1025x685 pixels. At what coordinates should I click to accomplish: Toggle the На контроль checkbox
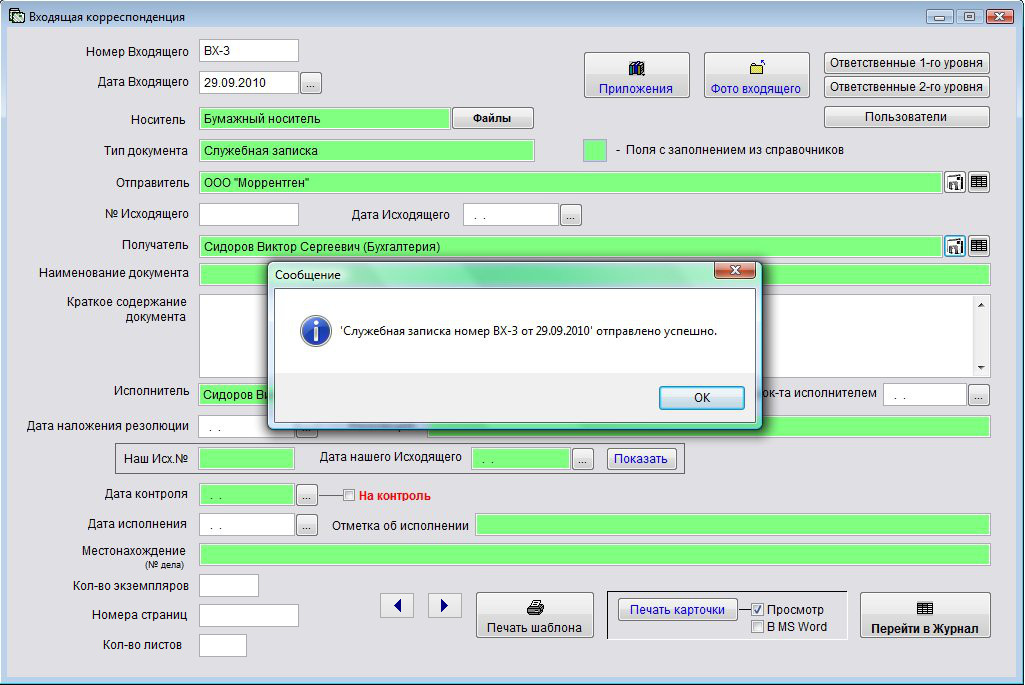[349, 495]
